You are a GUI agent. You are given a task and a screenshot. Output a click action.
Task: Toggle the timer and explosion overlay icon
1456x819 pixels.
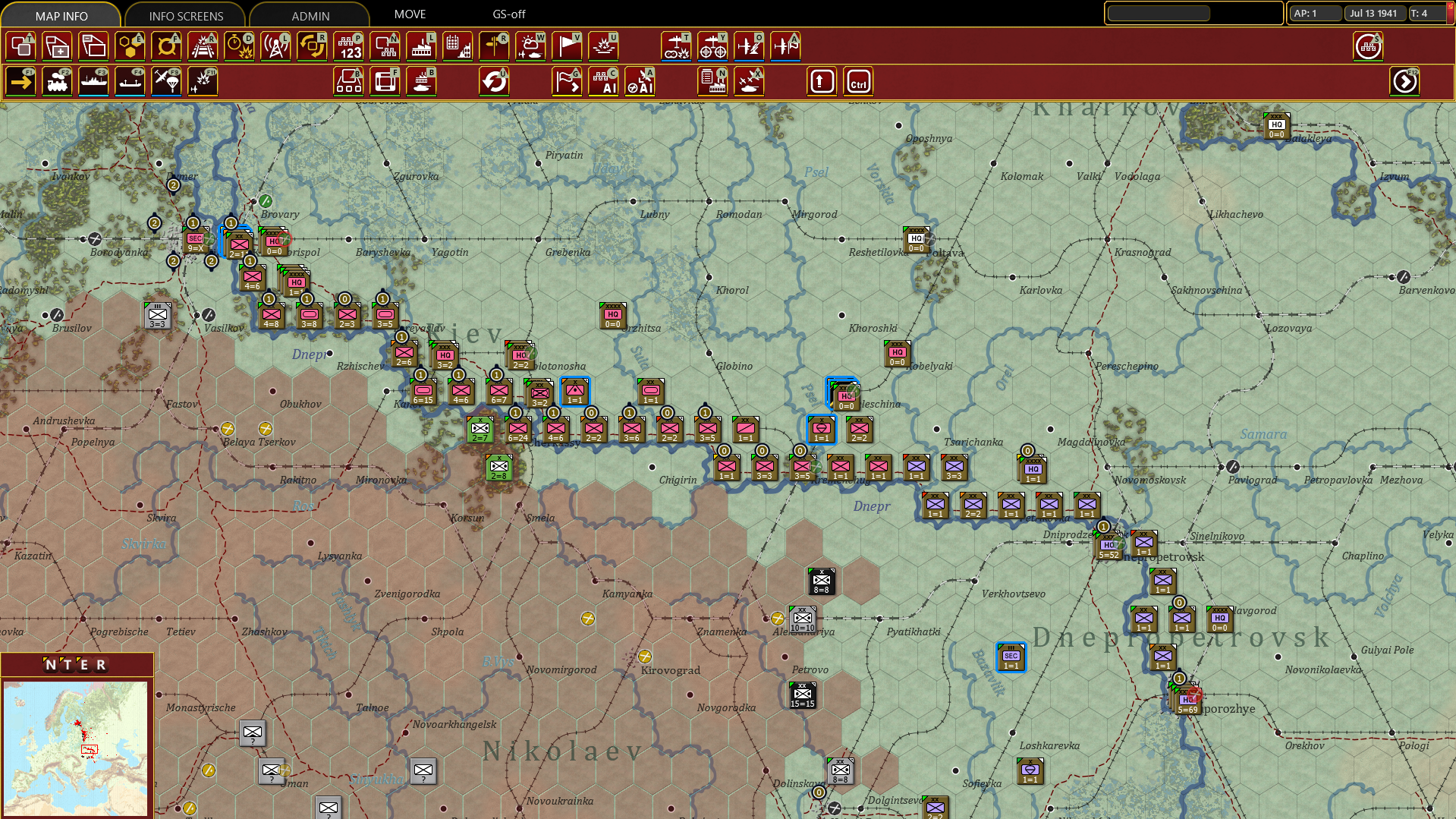tap(240, 46)
